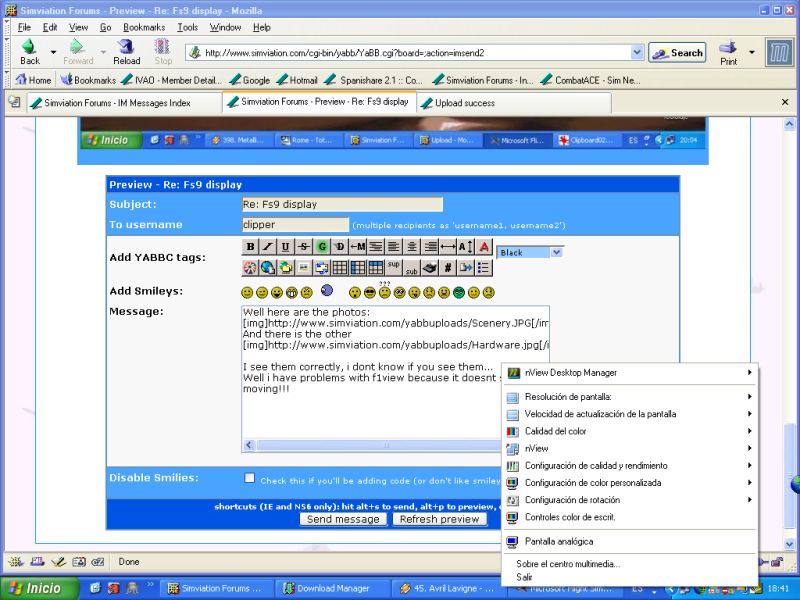Click the Print toolbar icon
This screenshot has height=600, width=800.
tap(728, 52)
